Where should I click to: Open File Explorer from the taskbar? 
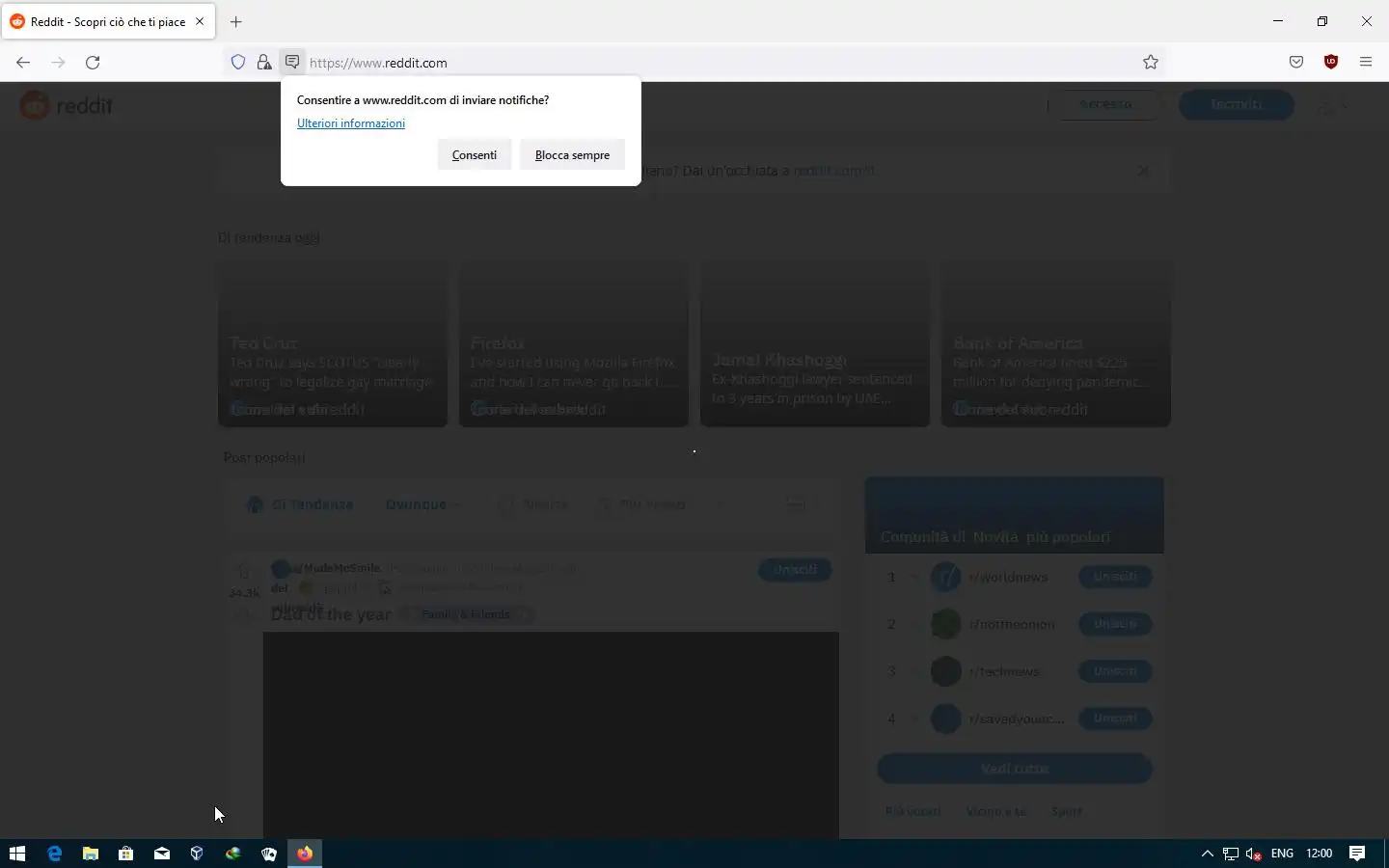90,854
